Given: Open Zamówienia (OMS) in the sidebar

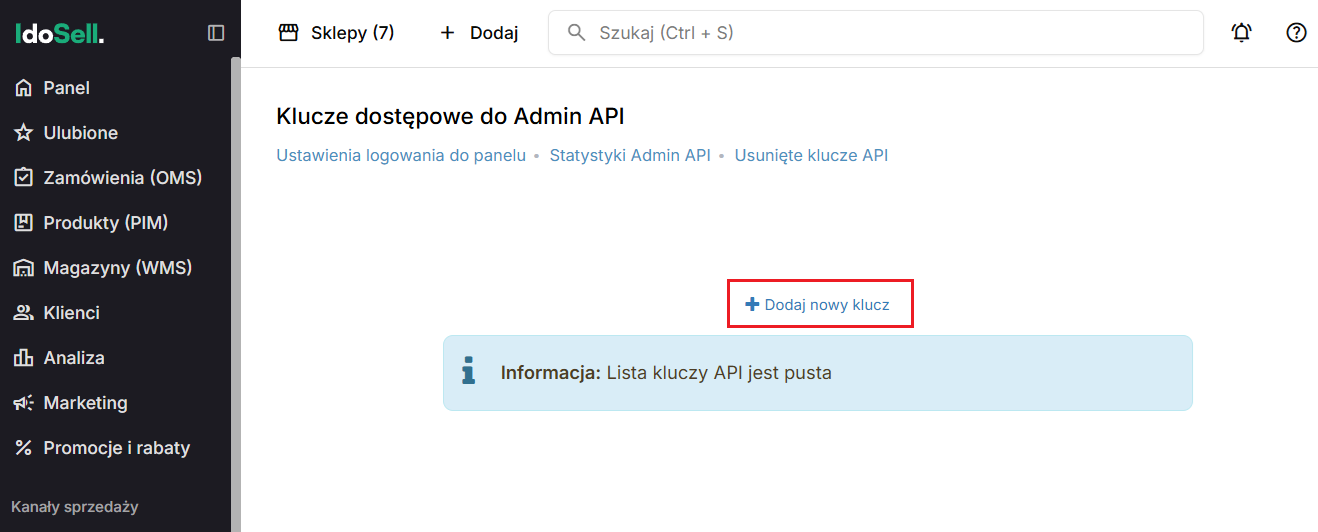Looking at the screenshot, I should point(122,178).
